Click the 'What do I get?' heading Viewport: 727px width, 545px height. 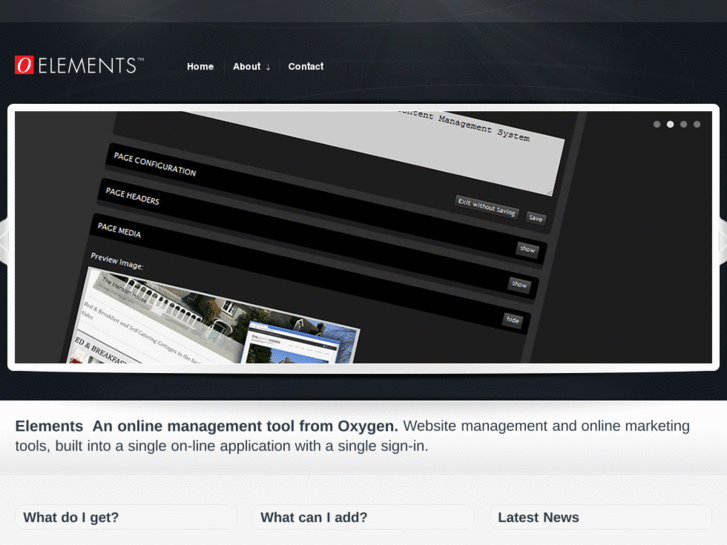(71, 517)
